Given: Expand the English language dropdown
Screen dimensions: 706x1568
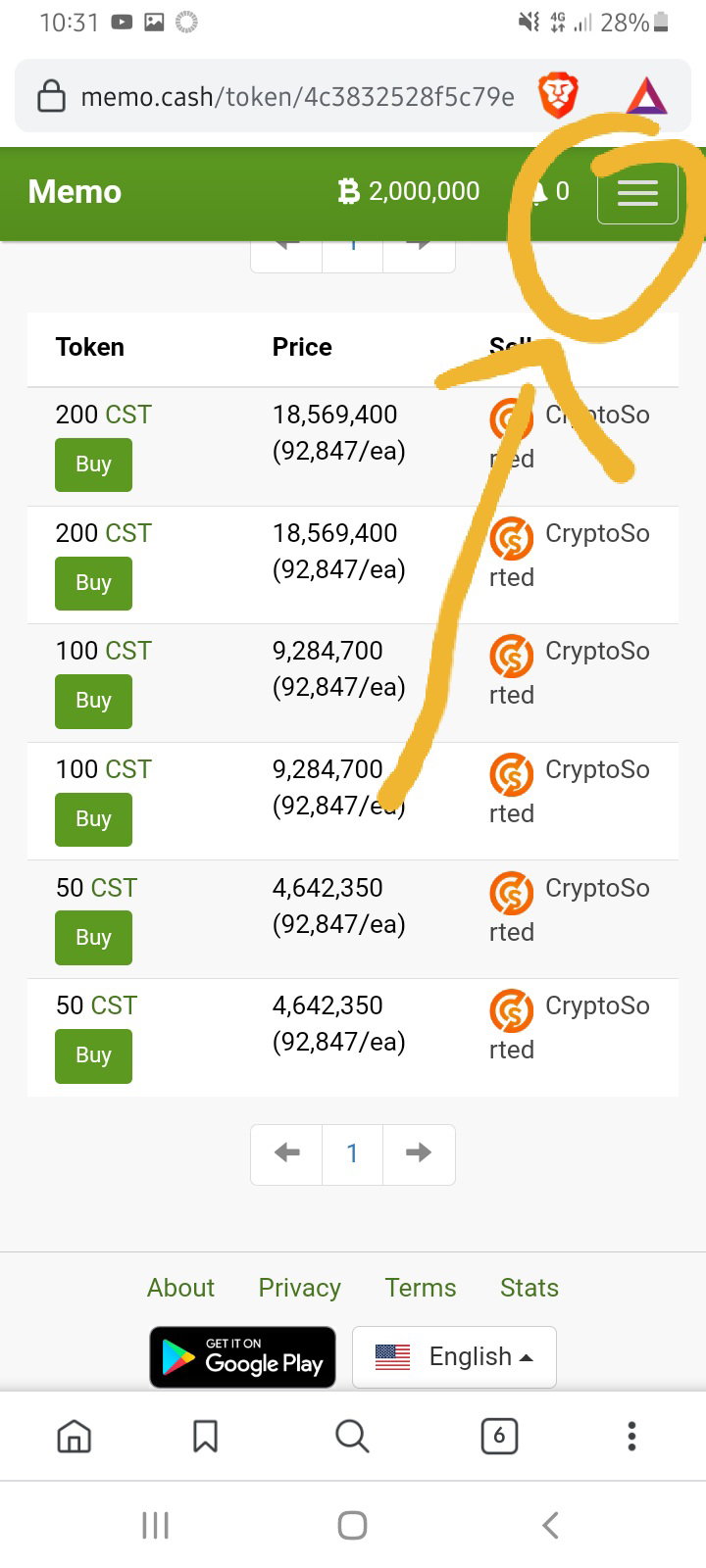Looking at the screenshot, I should coord(454,1357).
